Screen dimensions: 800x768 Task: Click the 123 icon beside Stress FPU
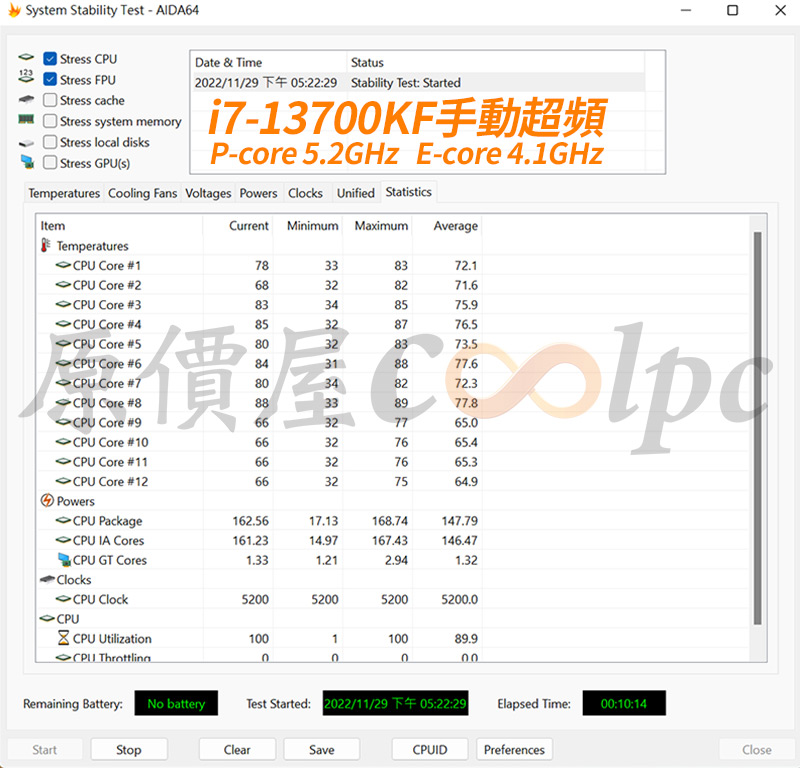pos(26,77)
